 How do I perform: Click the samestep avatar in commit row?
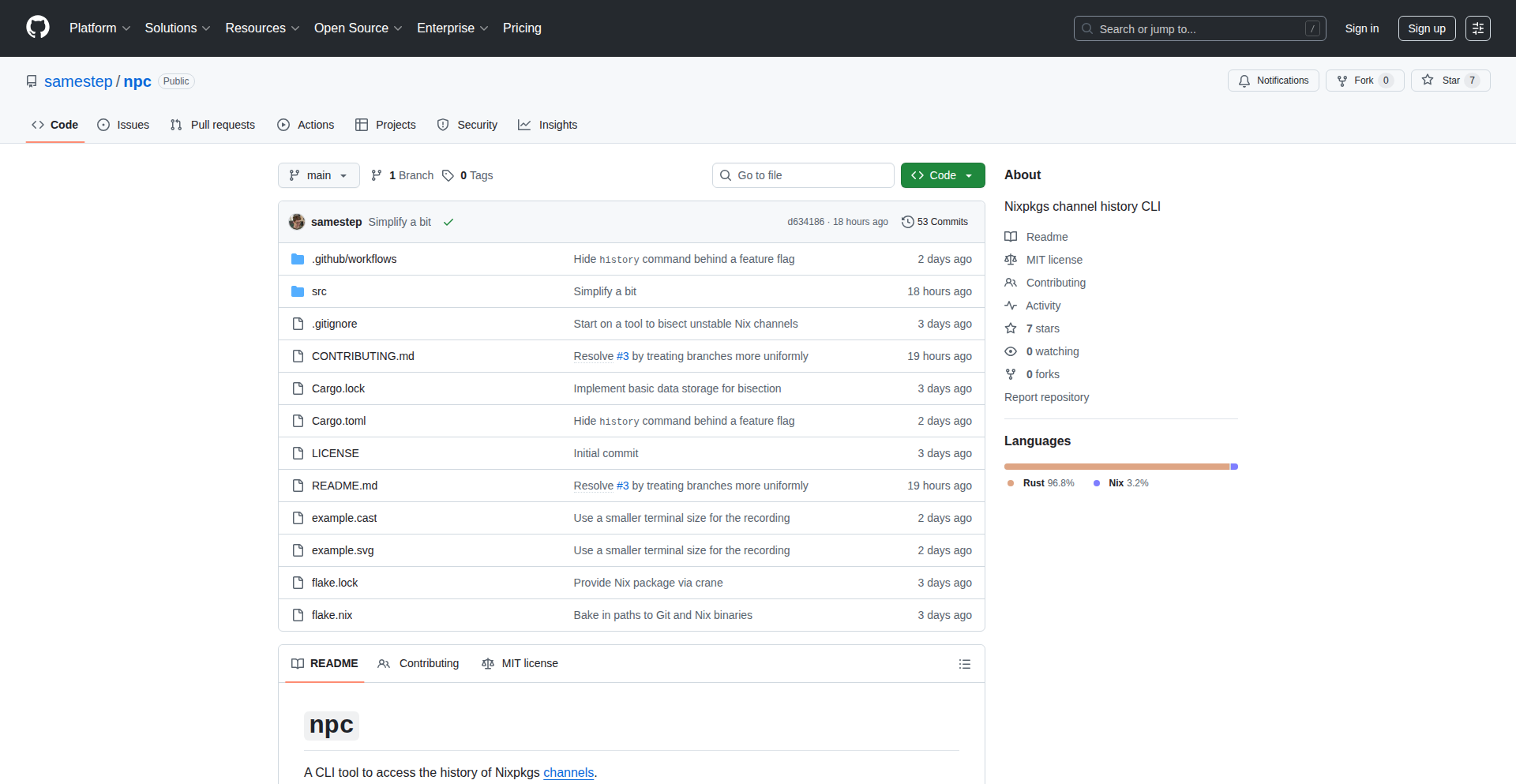pos(297,222)
